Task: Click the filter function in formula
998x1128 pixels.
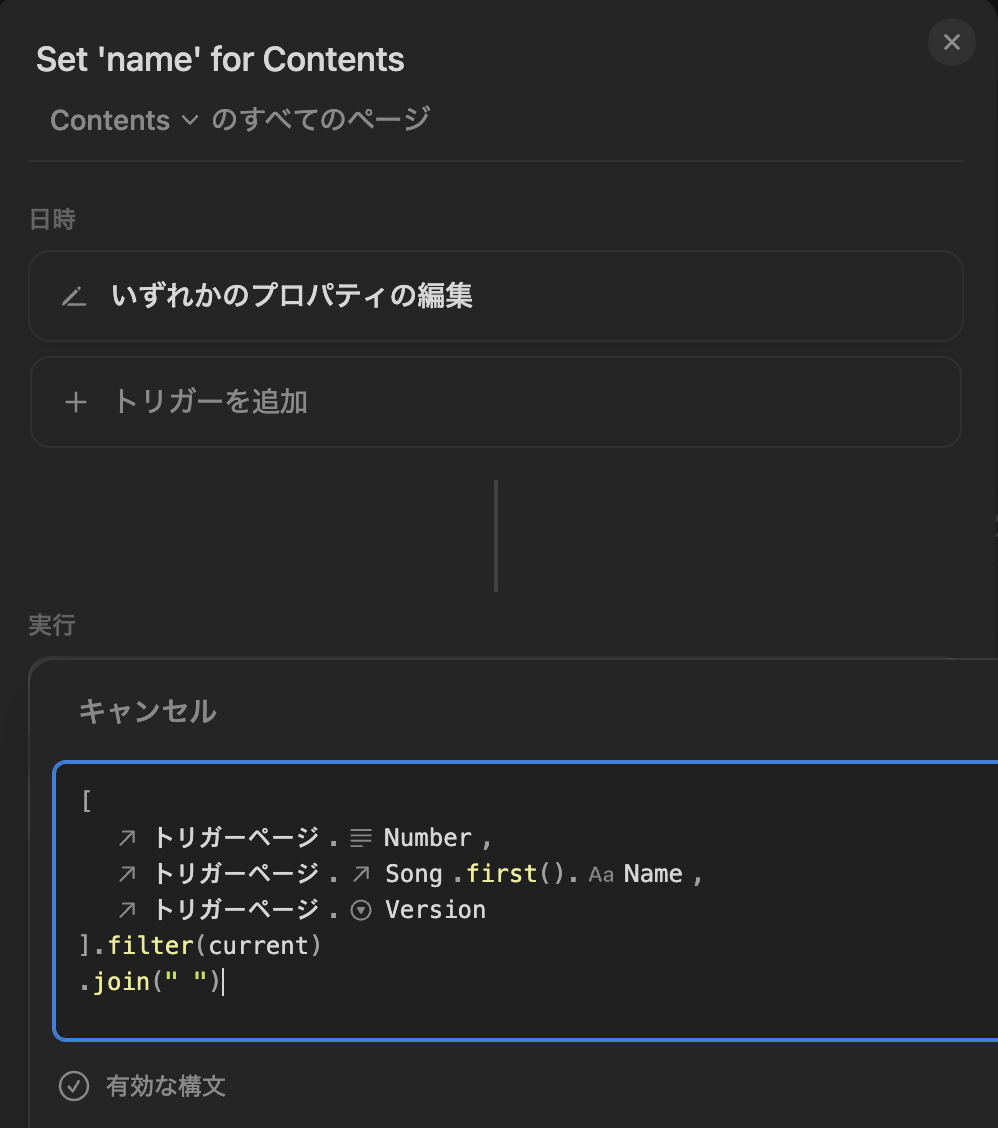Action: (x=150, y=946)
